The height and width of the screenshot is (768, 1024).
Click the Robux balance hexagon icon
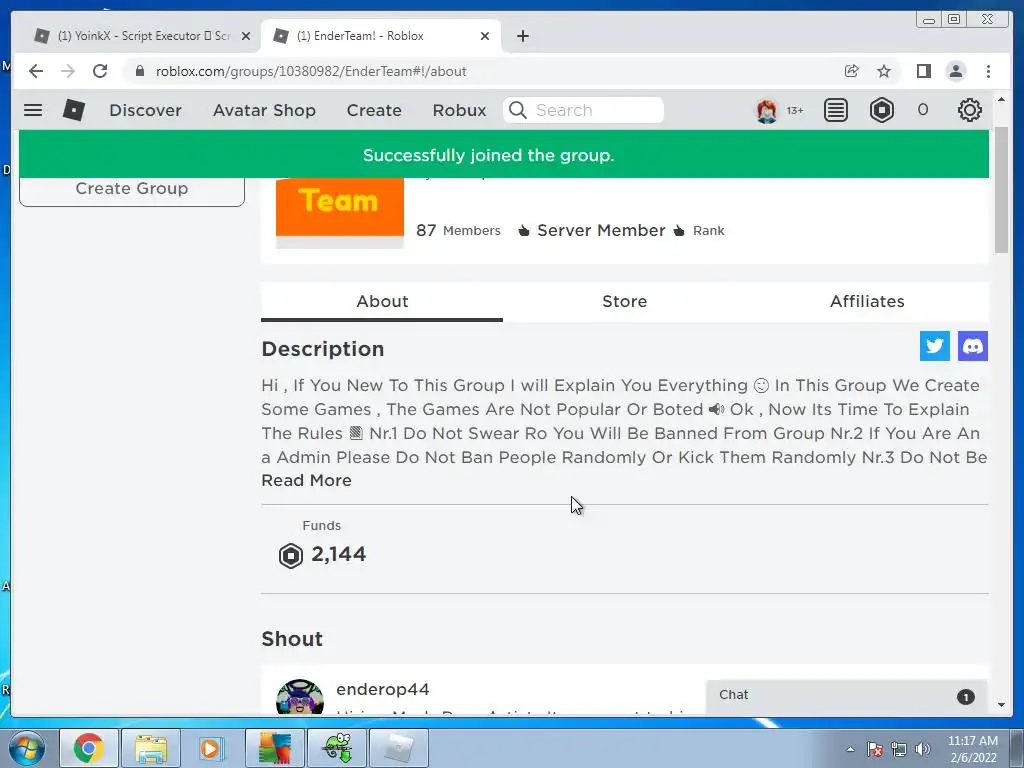coord(882,110)
